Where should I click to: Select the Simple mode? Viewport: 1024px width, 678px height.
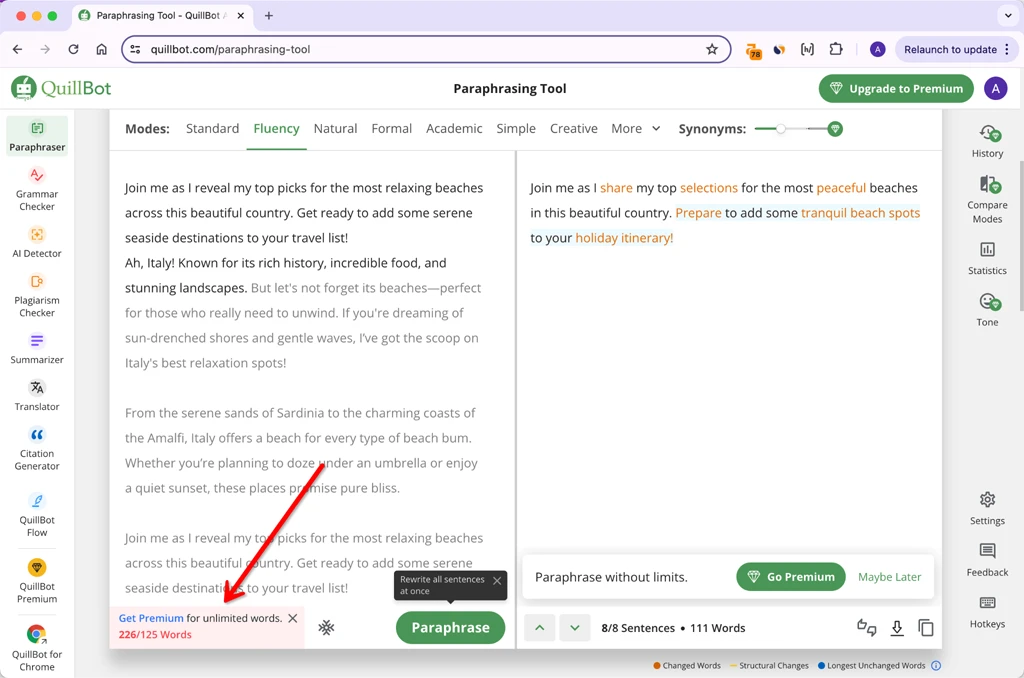click(x=516, y=129)
